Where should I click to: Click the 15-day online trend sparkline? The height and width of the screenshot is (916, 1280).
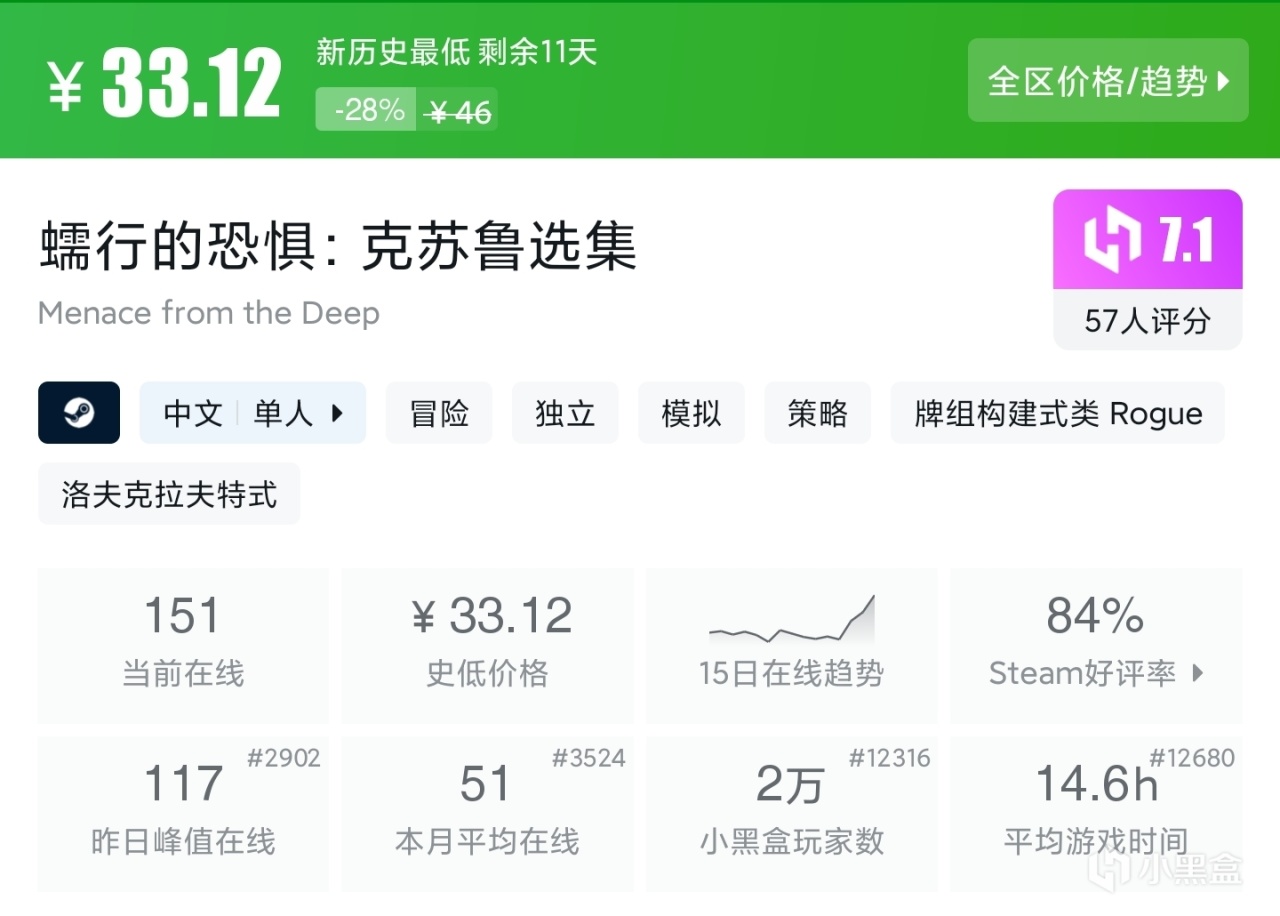[791, 621]
